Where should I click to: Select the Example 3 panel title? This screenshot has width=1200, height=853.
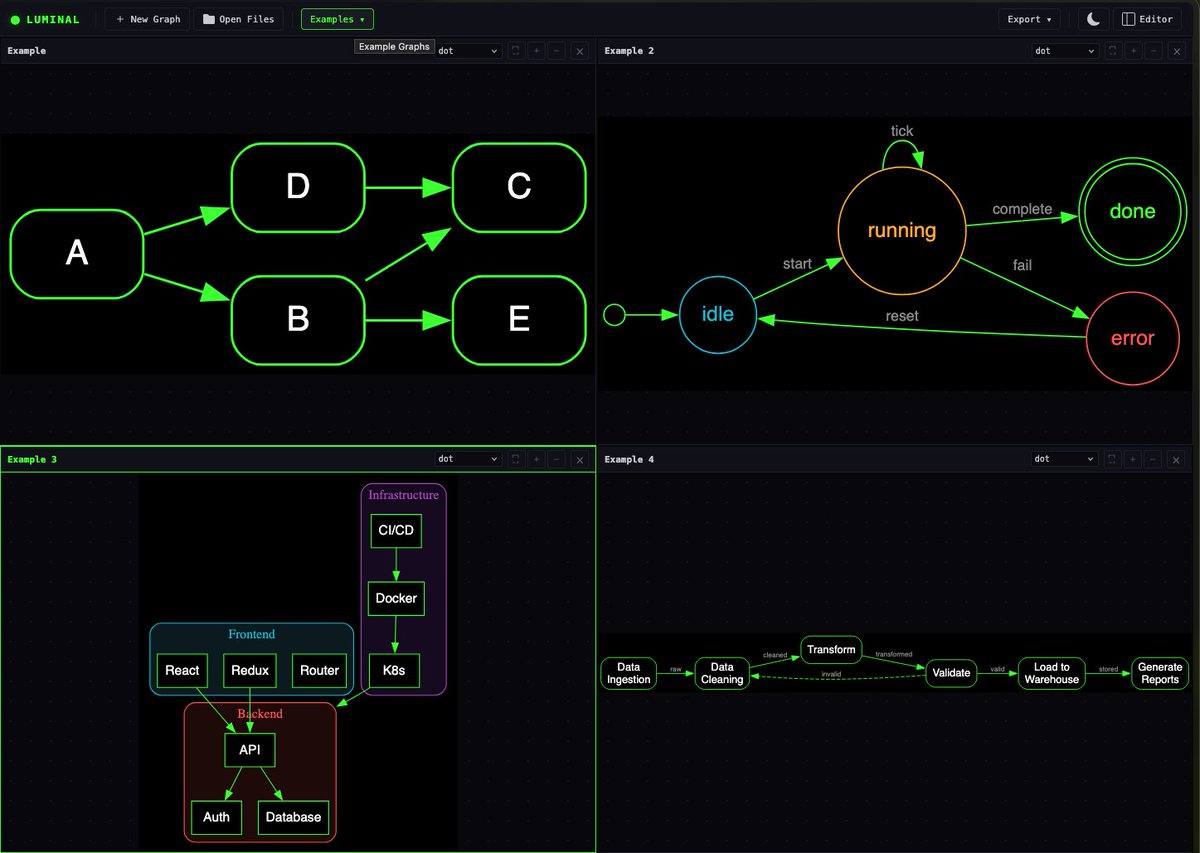(32, 459)
